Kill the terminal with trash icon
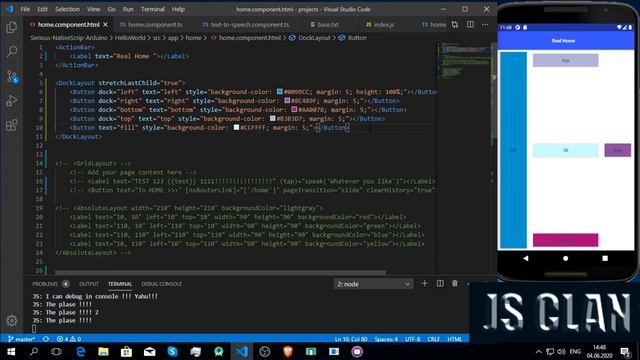Image resolution: width=640 pixels, height=360 pixels. [x=455, y=284]
